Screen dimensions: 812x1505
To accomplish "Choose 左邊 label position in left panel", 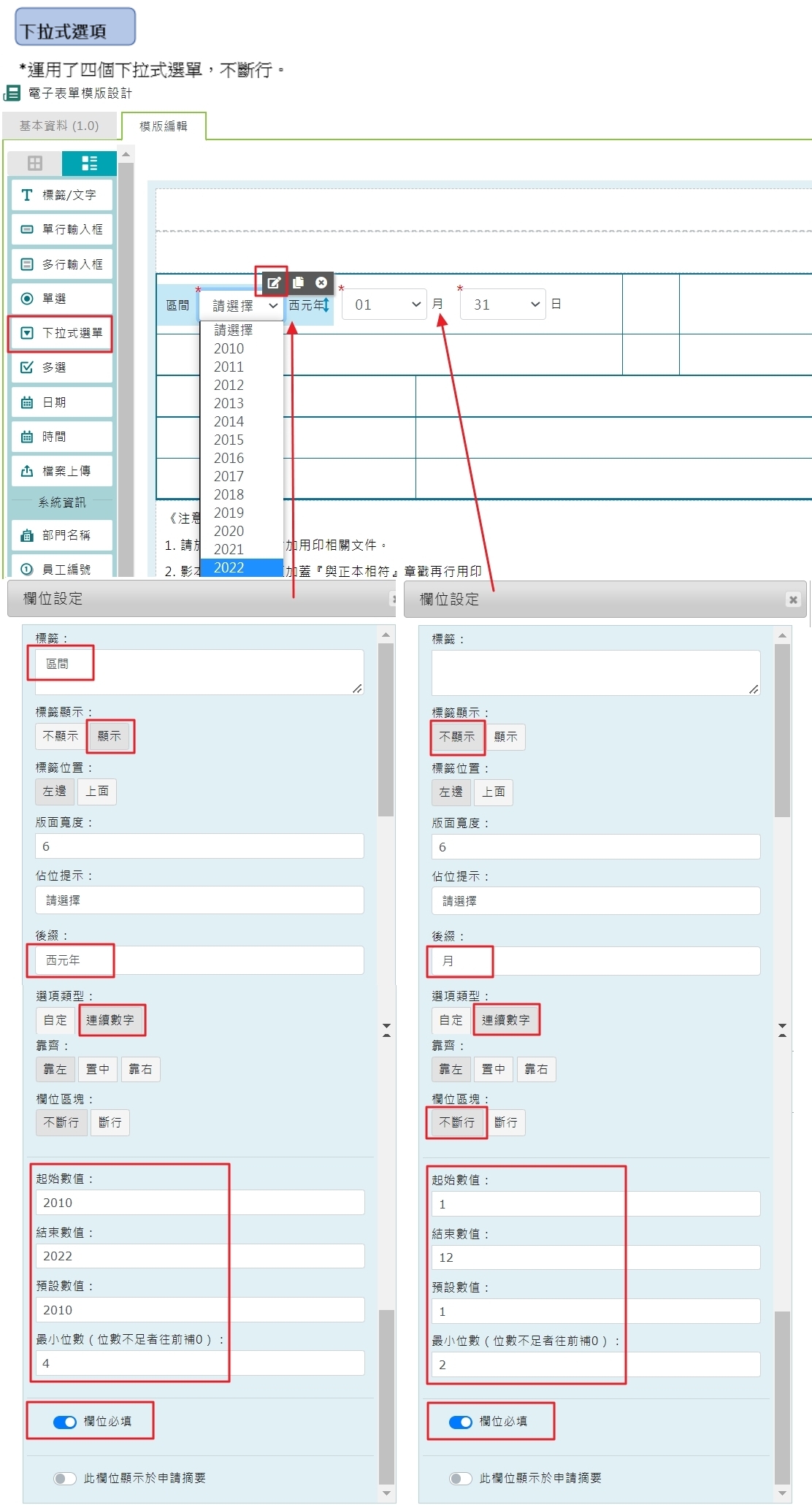I will [55, 791].
